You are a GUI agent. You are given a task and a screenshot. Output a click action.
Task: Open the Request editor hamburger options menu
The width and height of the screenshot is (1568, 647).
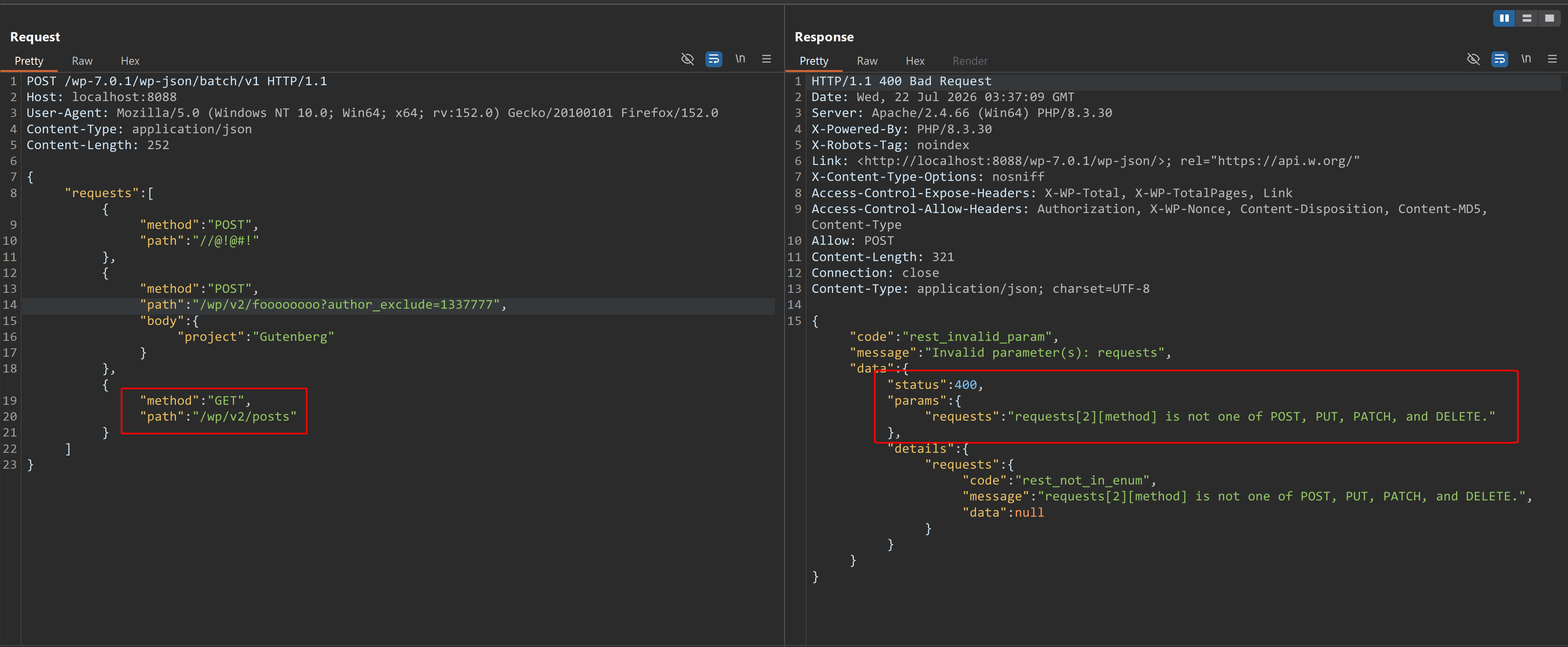coord(766,59)
